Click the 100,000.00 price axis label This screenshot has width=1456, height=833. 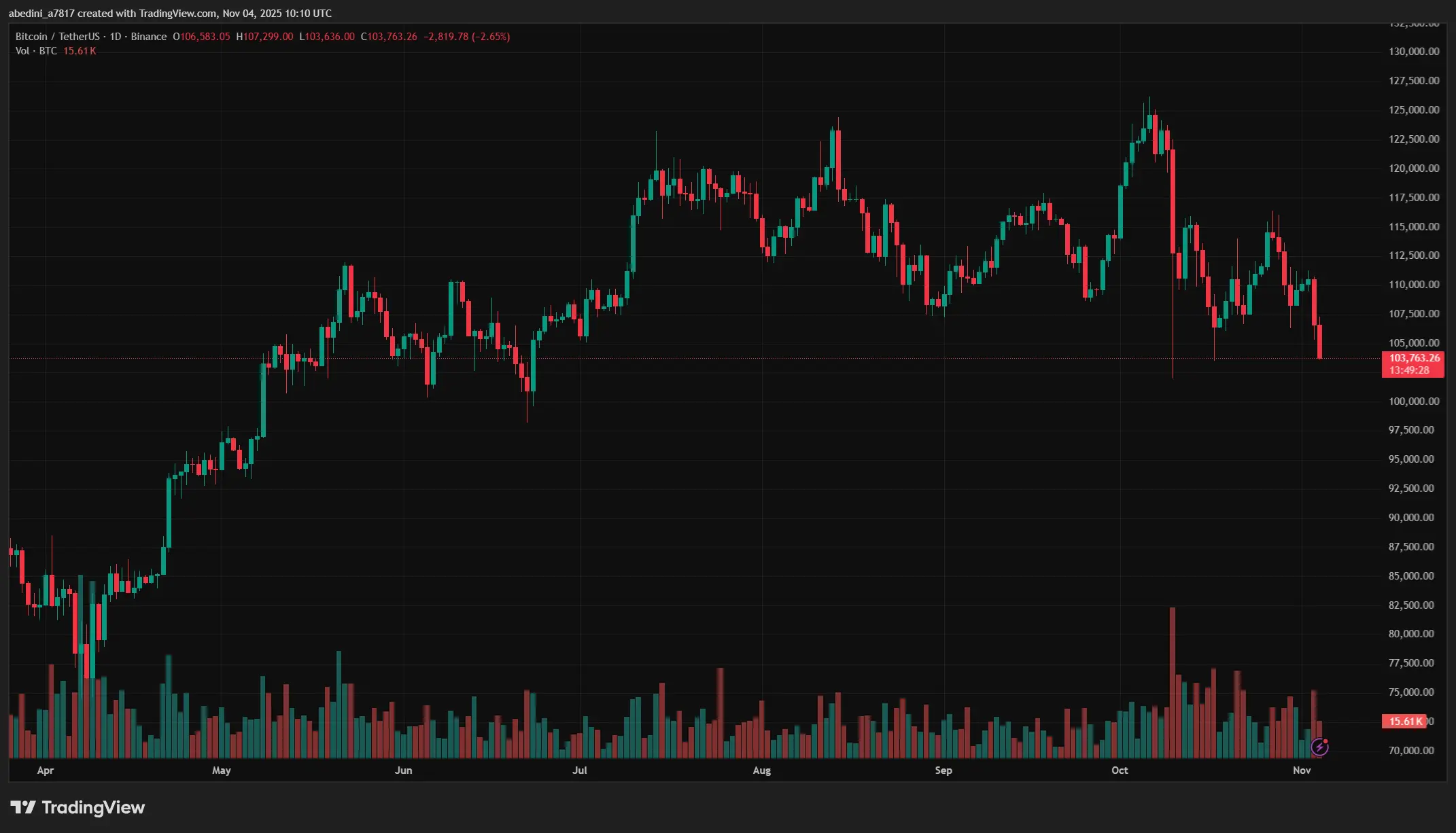[x=1413, y=401]
